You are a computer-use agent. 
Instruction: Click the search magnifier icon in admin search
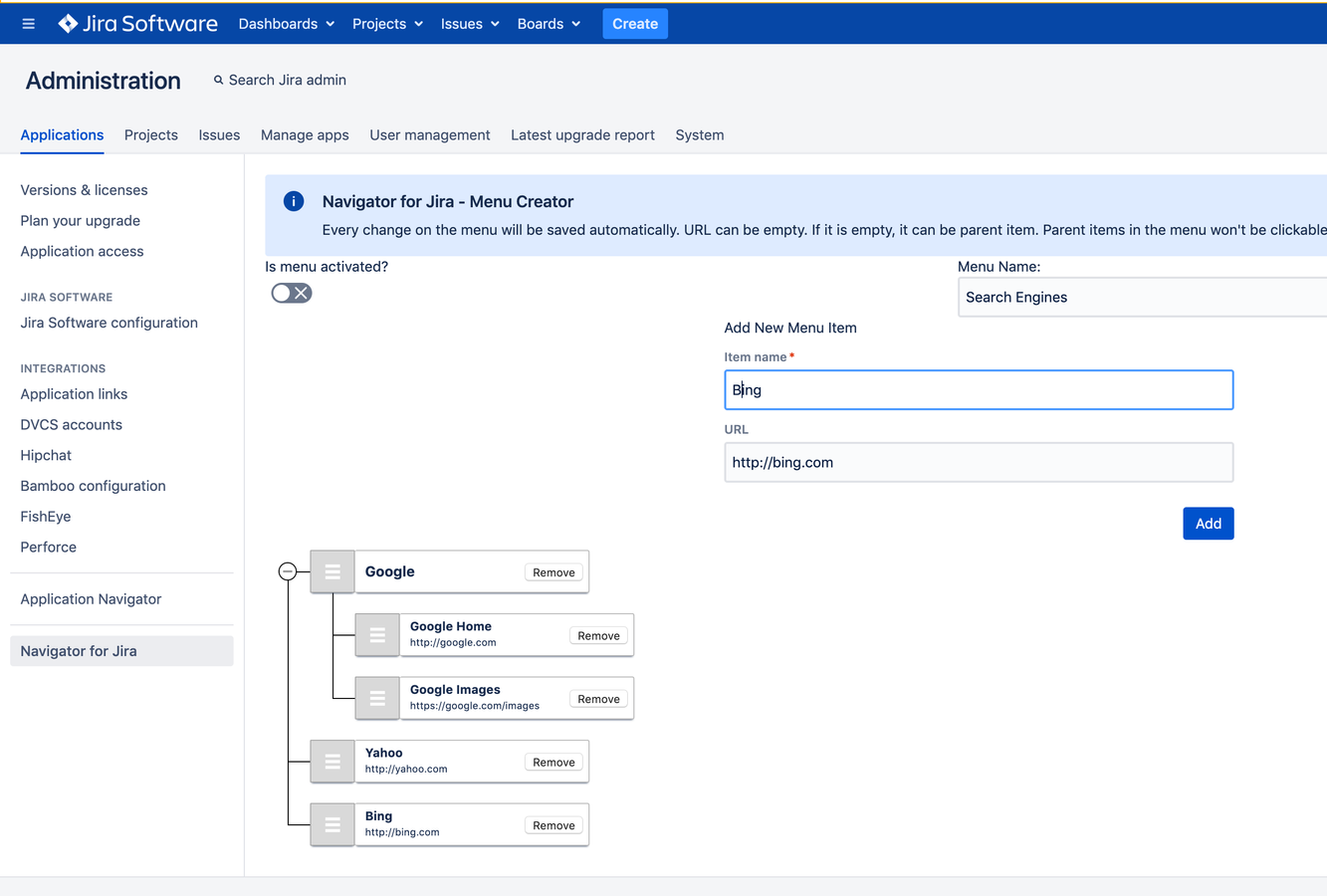218,81
